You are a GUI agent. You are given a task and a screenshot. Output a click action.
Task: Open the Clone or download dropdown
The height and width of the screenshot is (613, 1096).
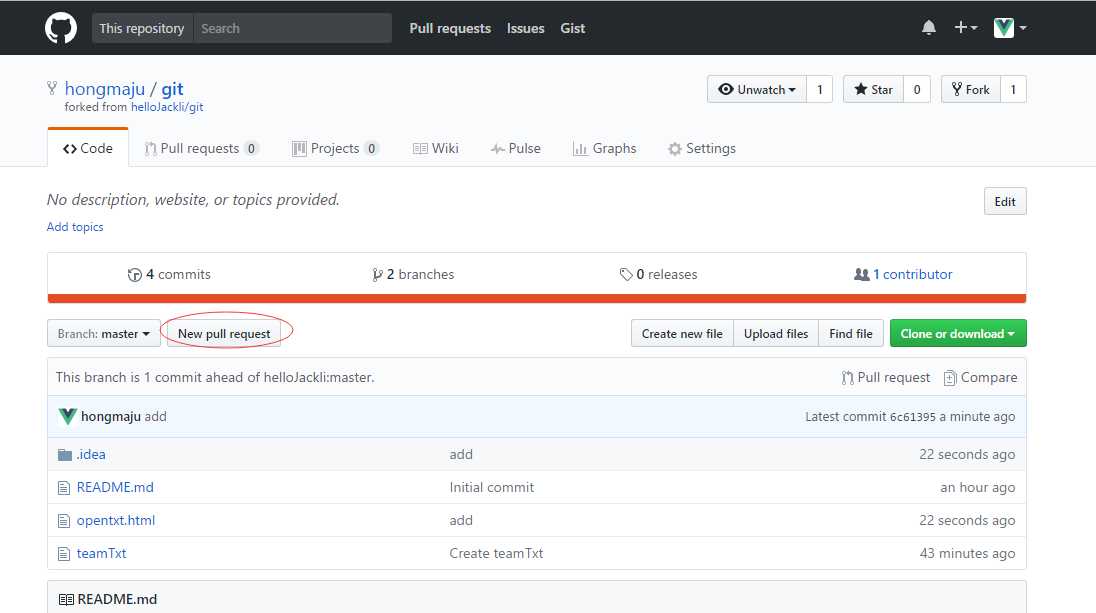957,333
